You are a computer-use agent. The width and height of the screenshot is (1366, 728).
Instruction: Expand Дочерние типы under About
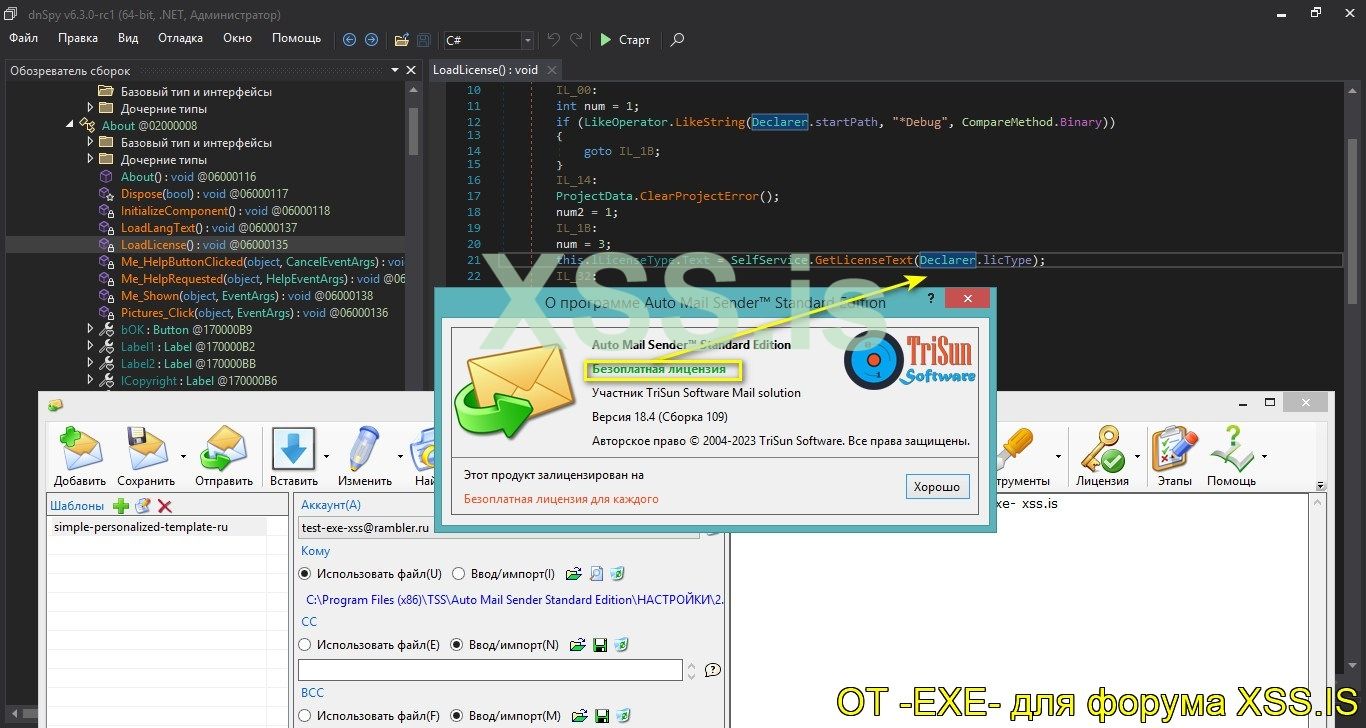[90, 160]
